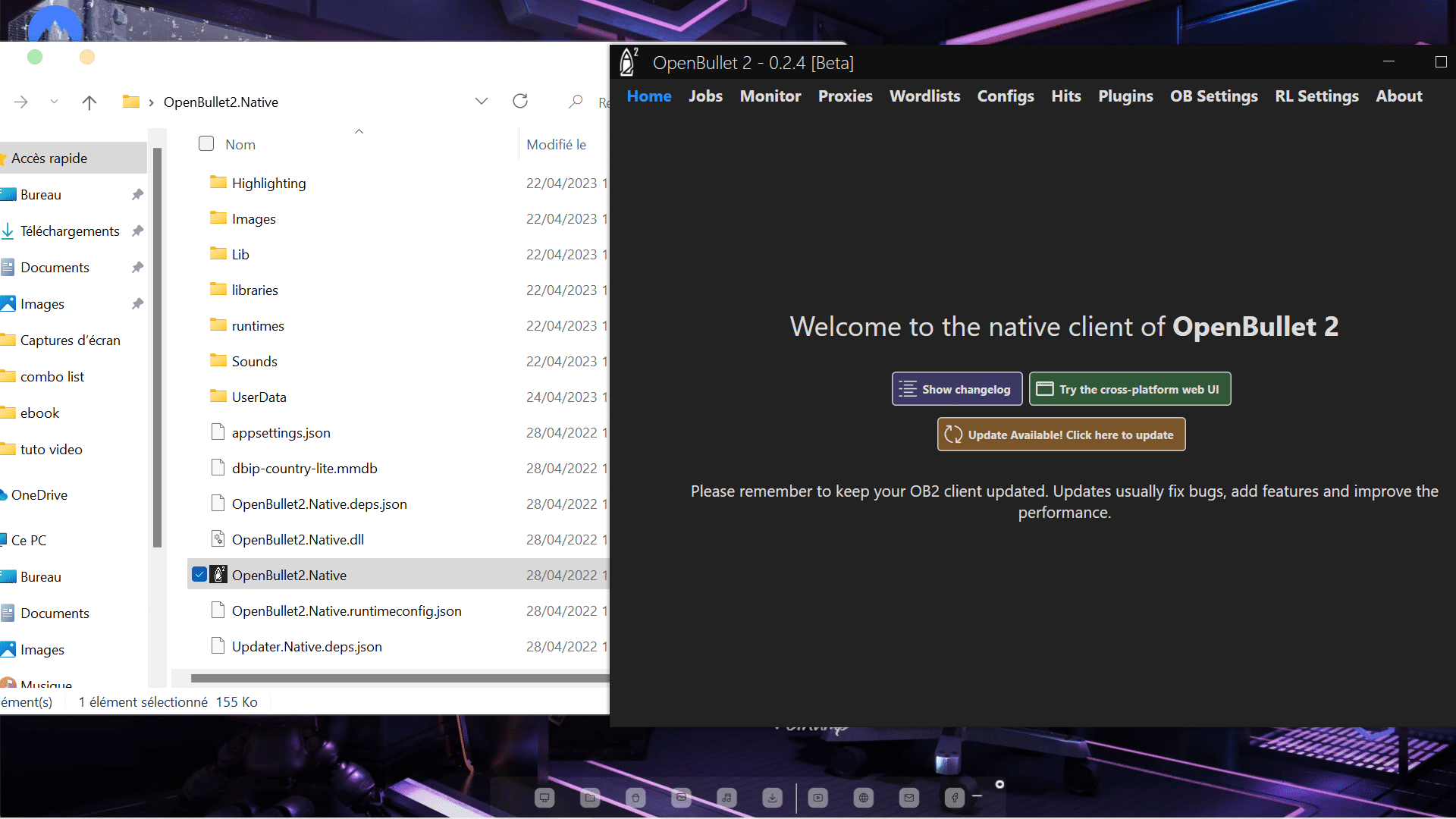Open the music dock icon
This screenshot has height=819, width=1456.
click(x=726, y=797)
